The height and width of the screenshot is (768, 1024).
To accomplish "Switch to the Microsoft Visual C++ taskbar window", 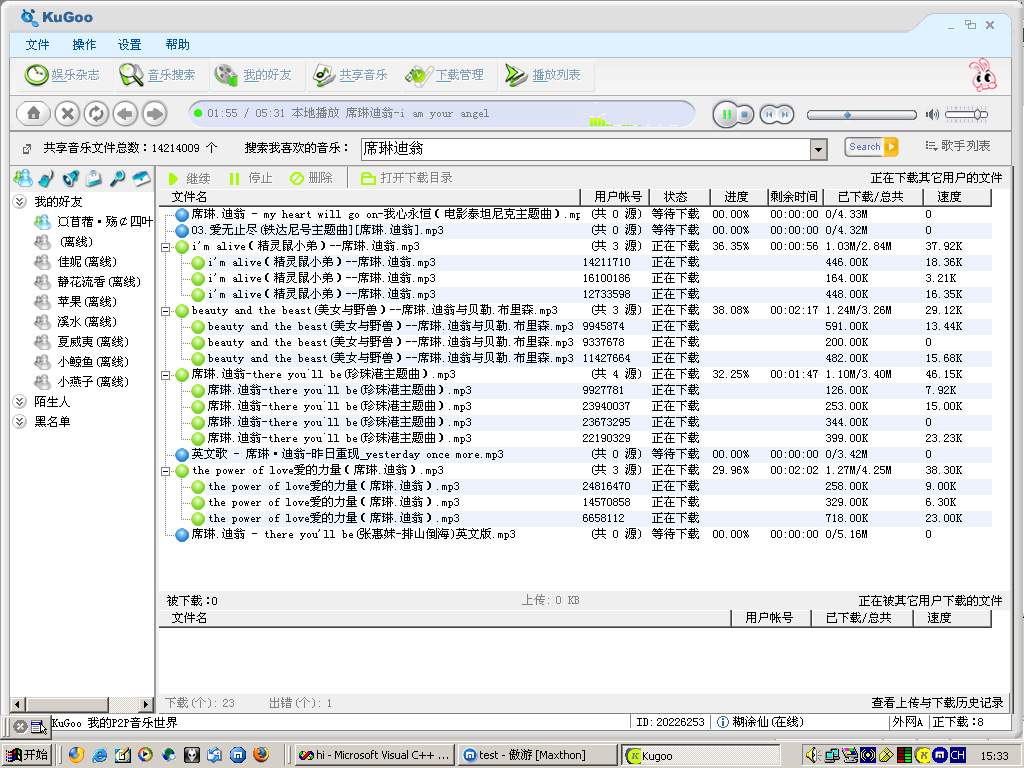I will click(x=373, y=755).
